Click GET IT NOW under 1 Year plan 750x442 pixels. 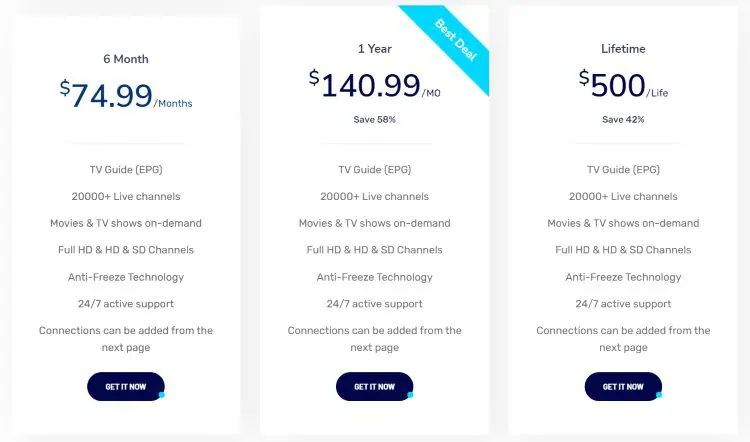[x=375, y=387]
